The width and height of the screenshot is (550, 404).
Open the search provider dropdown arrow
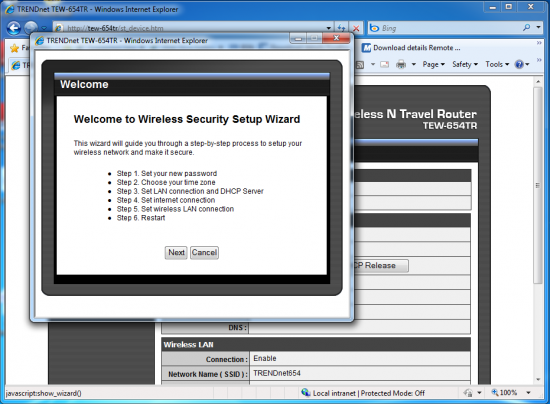(x=538, y=27)
